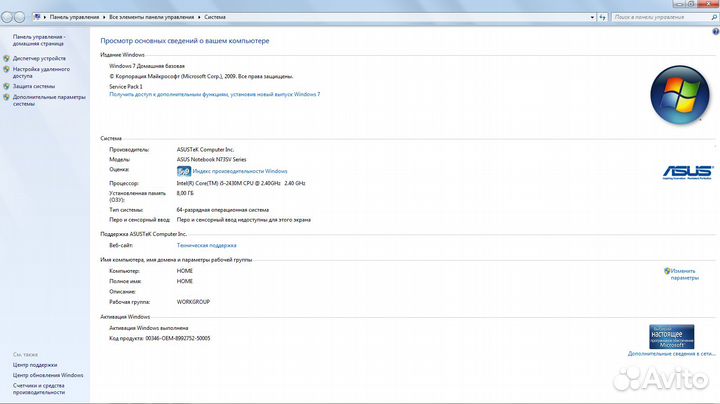720x404 pixels.
Task: Click the ASUS logo image
Action: click(x=688, y=170)
